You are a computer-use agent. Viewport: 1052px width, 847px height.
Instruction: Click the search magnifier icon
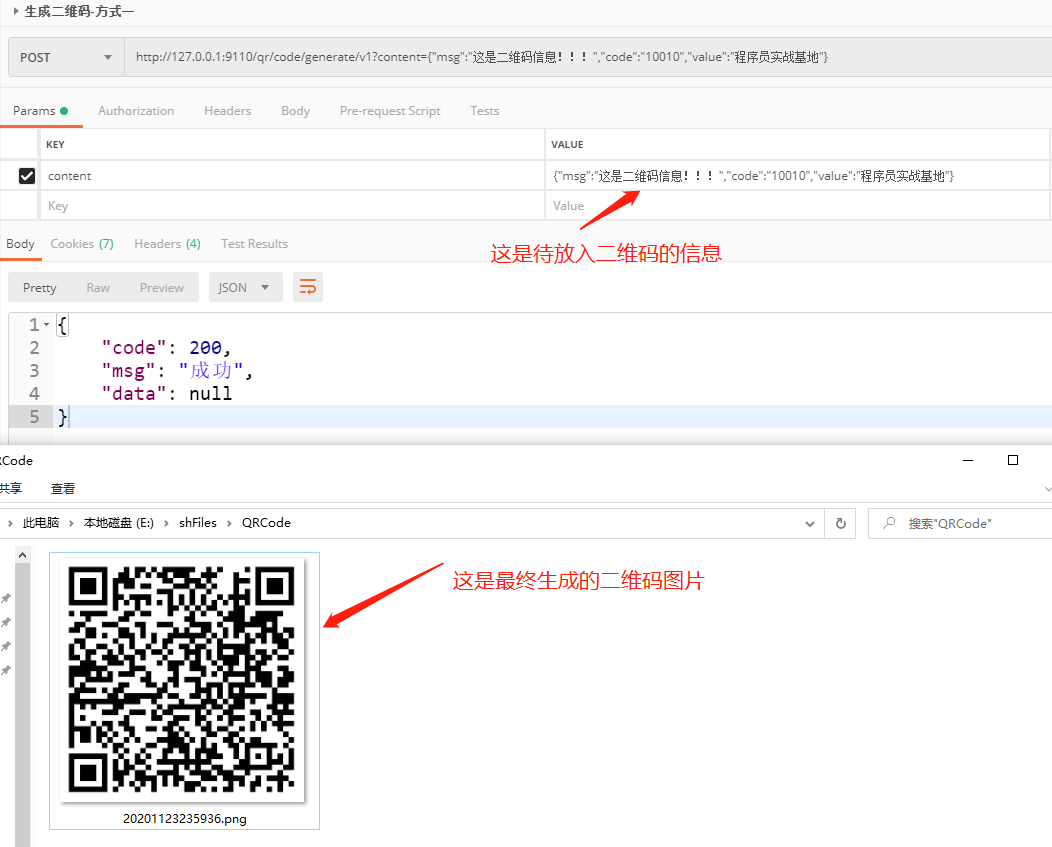pyautogui.click(x=889, y=523)
